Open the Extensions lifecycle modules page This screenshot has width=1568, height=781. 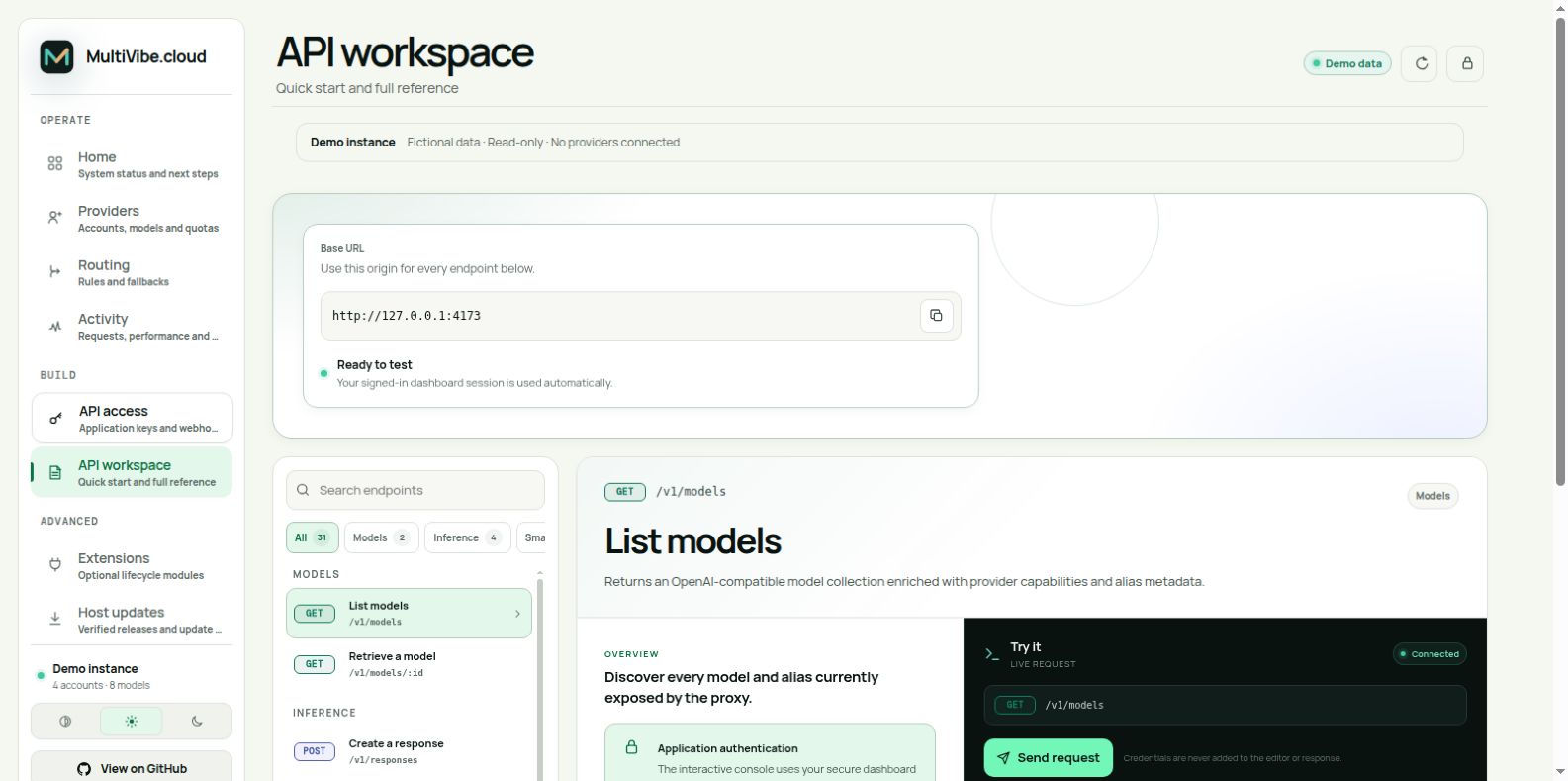[132, 565]
